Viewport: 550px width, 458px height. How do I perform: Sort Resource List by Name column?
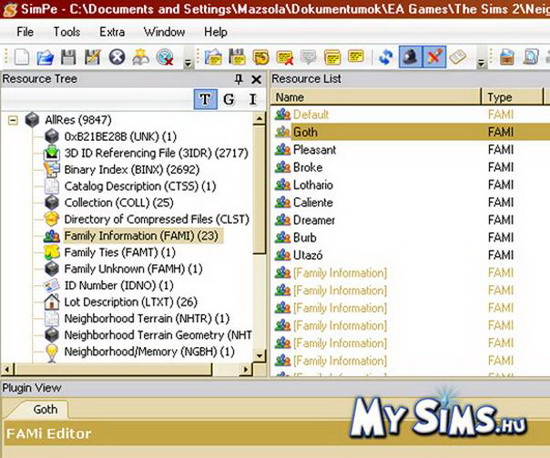click(376, 97)
